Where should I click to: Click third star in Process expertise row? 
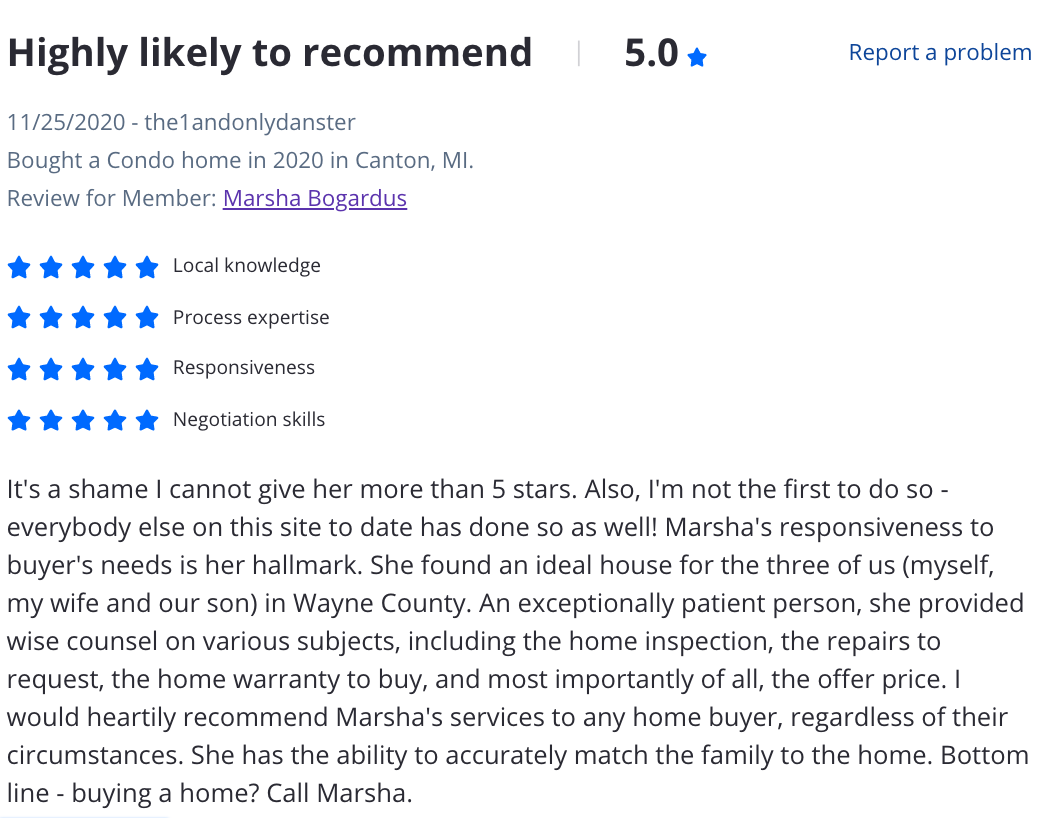83,318
